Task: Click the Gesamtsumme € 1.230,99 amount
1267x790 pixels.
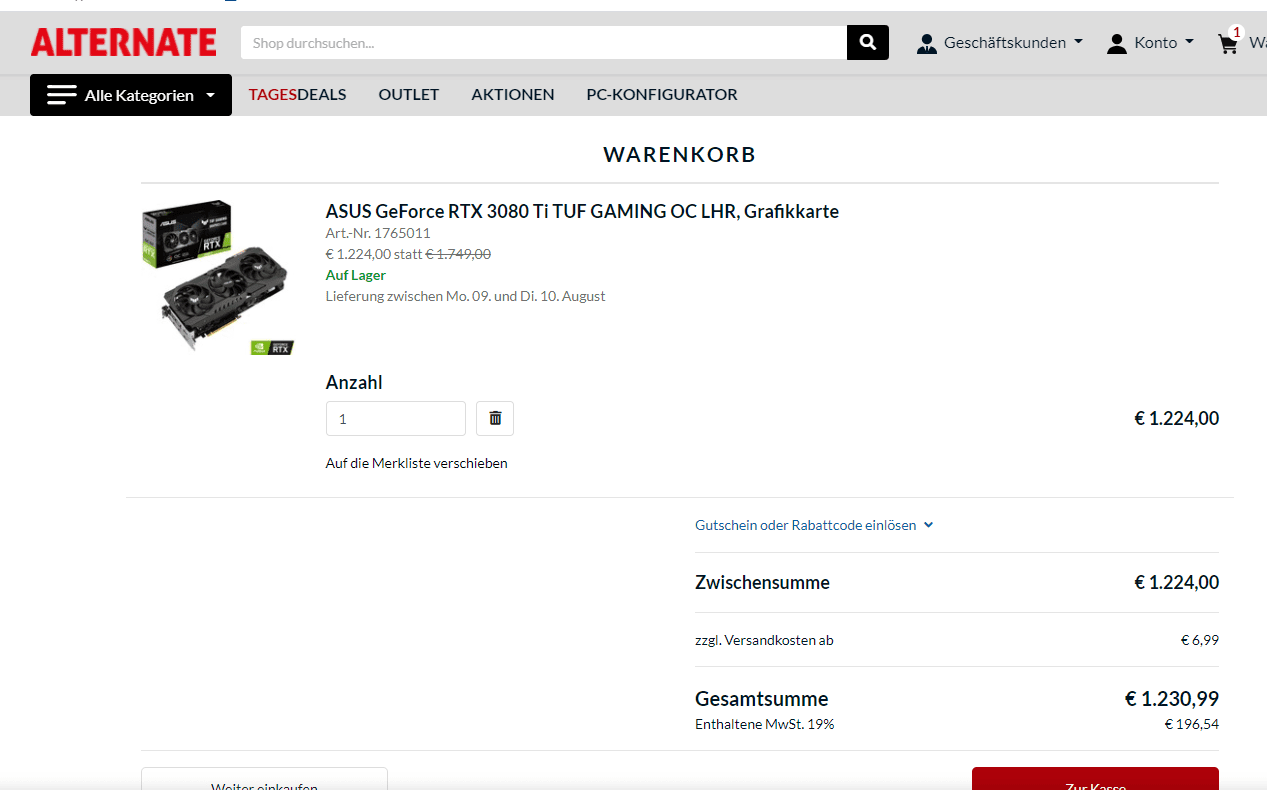Action: [1172, 698]
